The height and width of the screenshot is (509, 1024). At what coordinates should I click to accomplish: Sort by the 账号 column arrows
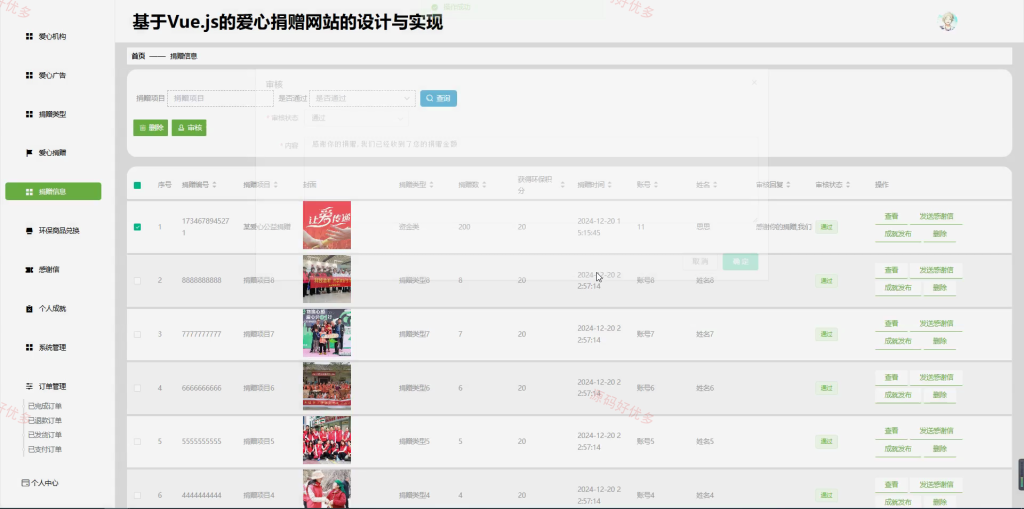click(656, 186)
